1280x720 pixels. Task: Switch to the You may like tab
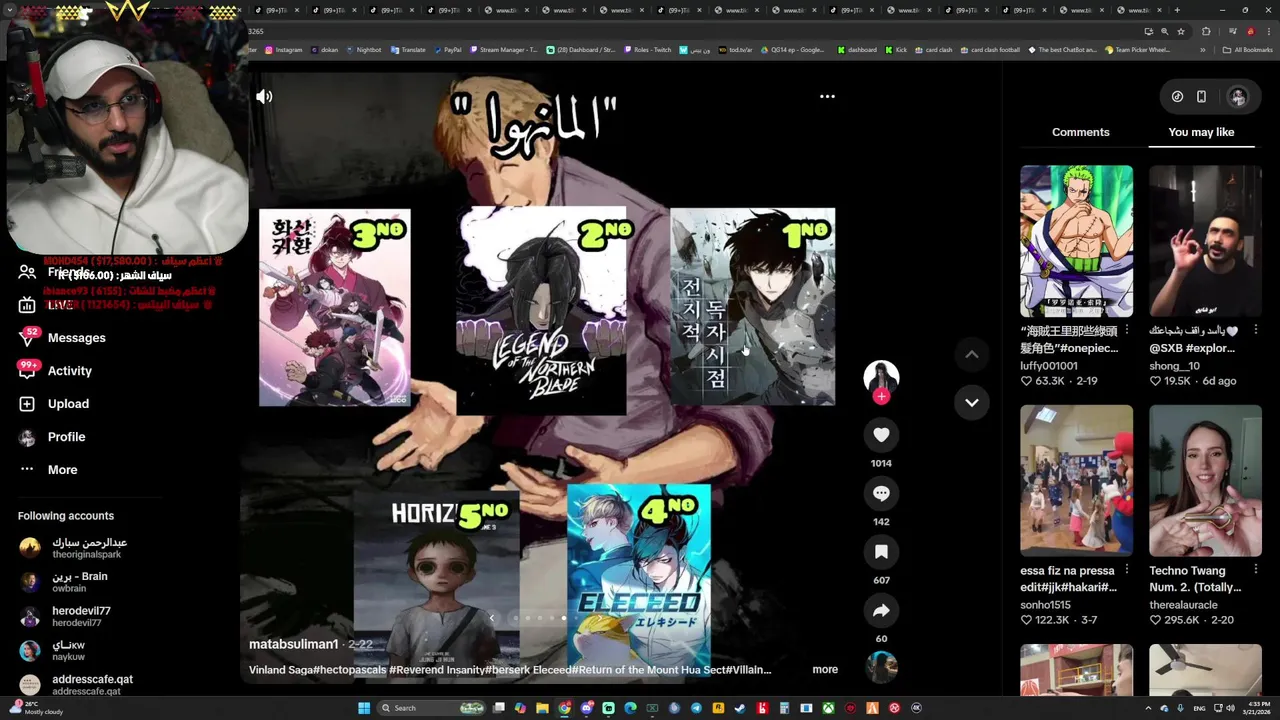[x=1201, y=132]
